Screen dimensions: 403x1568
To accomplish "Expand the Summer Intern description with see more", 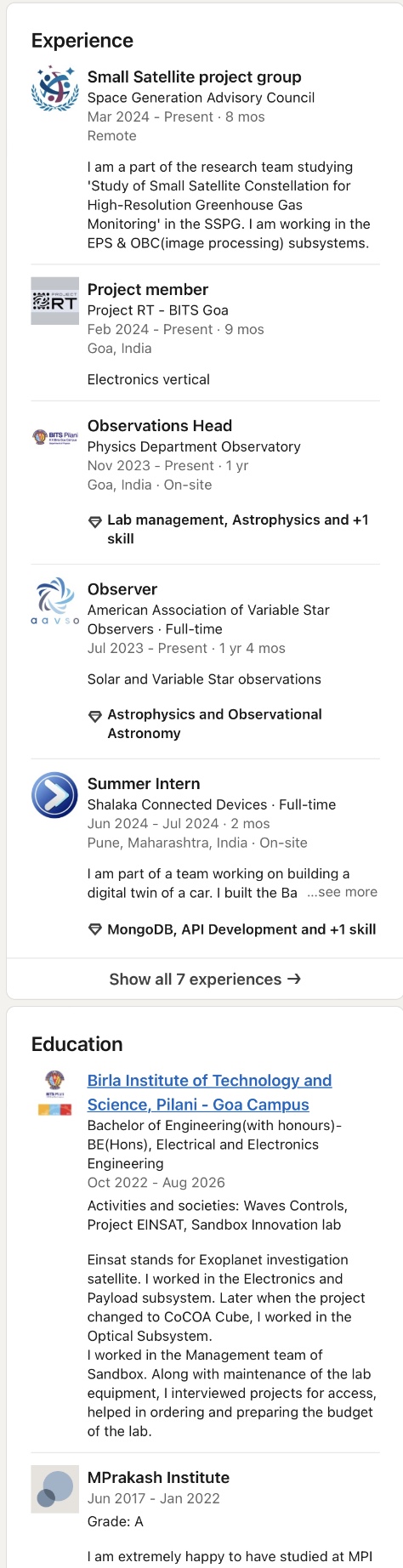I will (x=343, y=892).
